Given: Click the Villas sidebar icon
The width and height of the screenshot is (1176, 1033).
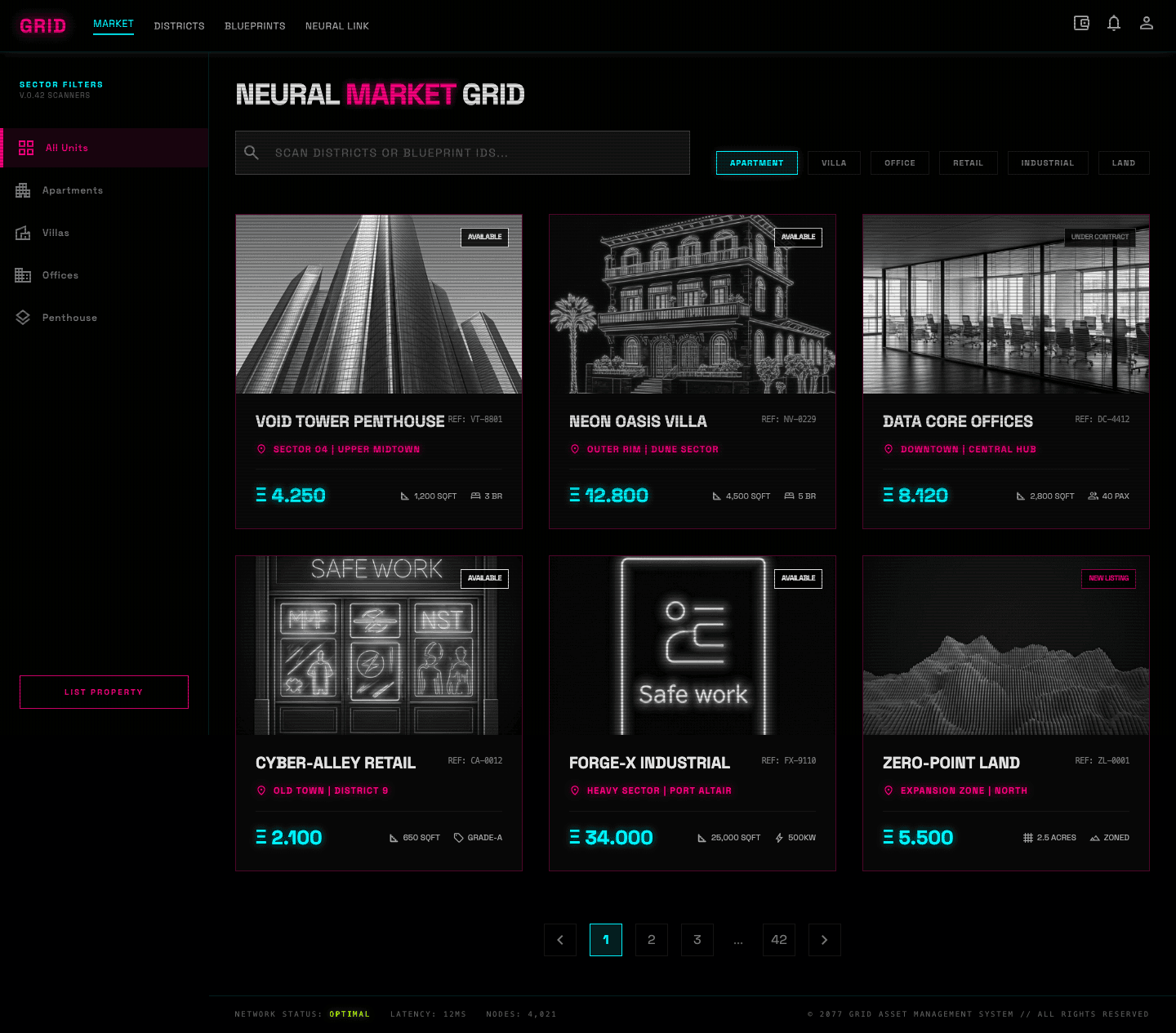Looking at the screenshot, I should (23, 233).
